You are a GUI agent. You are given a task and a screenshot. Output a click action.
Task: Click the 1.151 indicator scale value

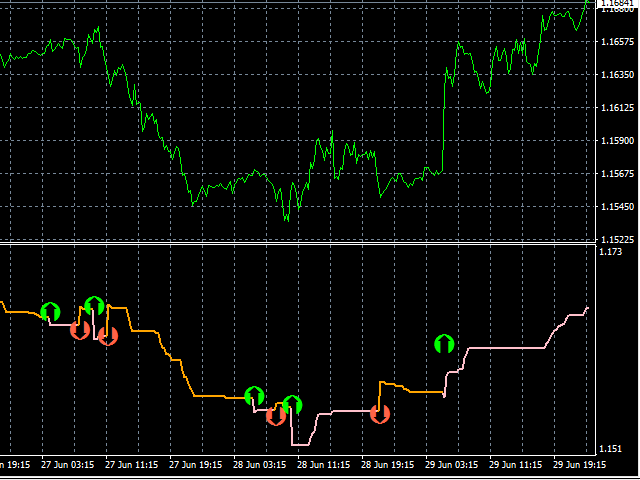tap(611, 449)
